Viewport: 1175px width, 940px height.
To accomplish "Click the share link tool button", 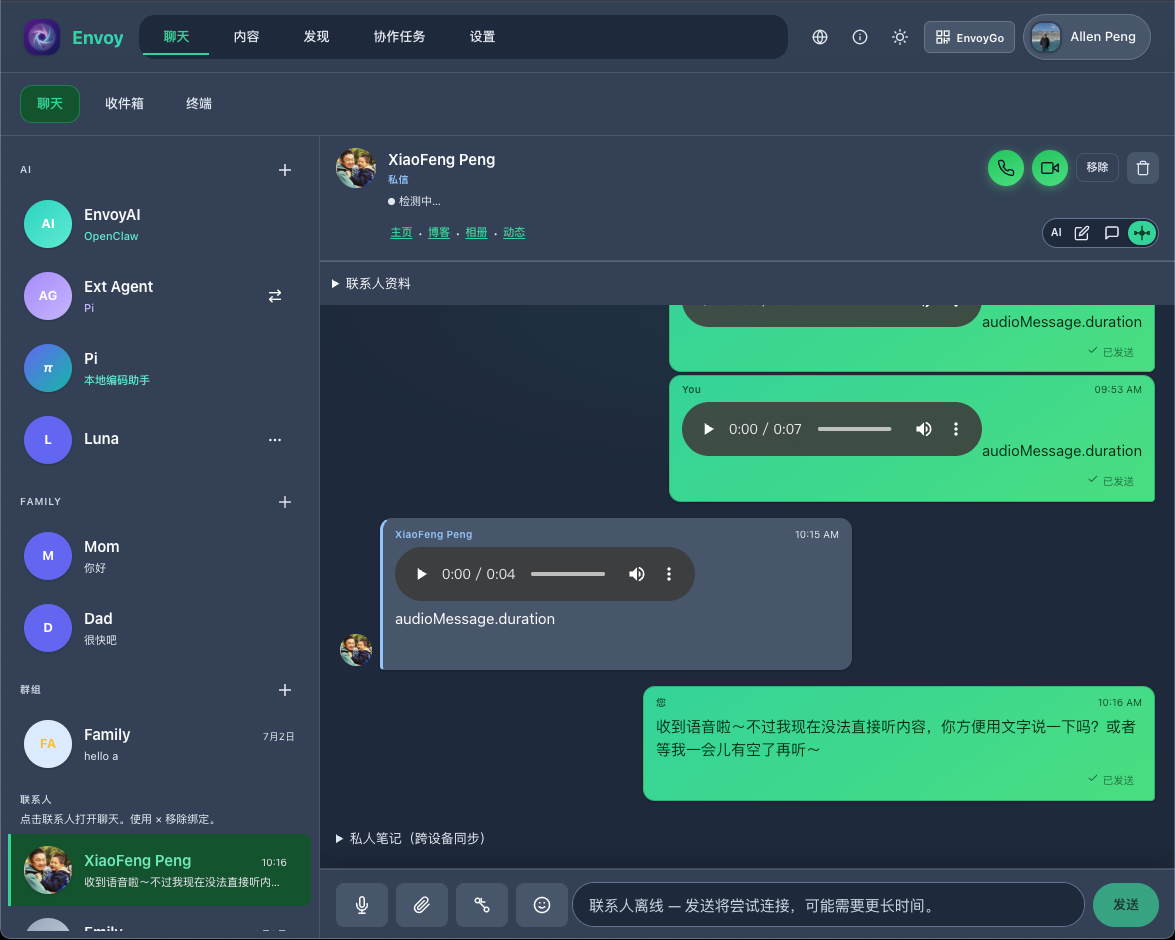I will [x=482, y=906].
